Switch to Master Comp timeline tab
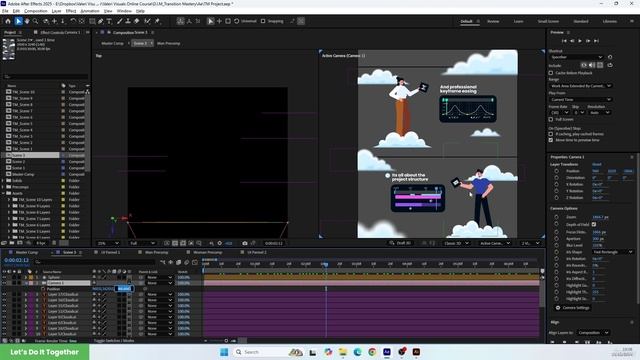This screenshot has width=640, height=360. pos(27,252)
